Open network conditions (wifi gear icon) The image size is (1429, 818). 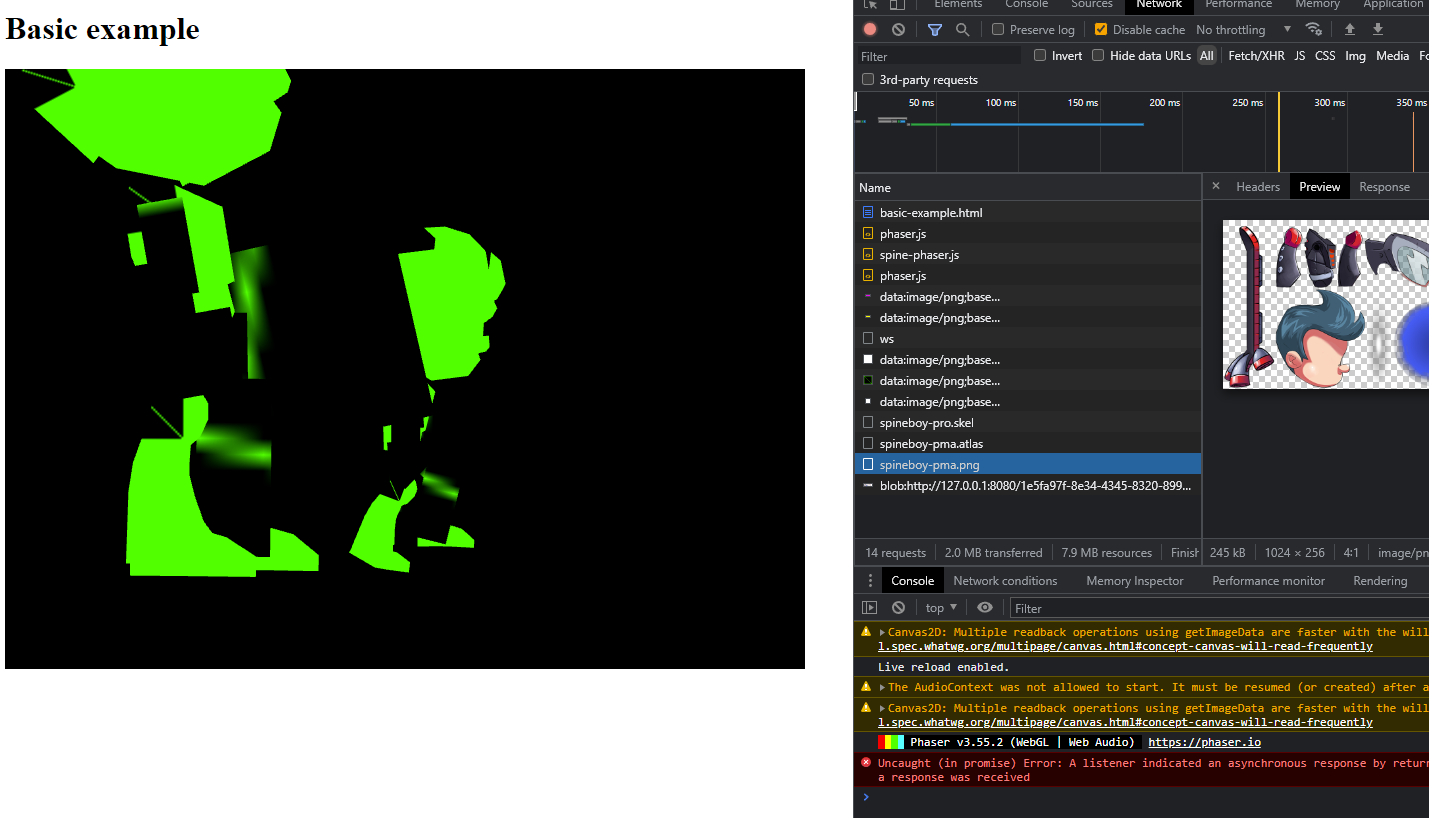(1314, 29)
